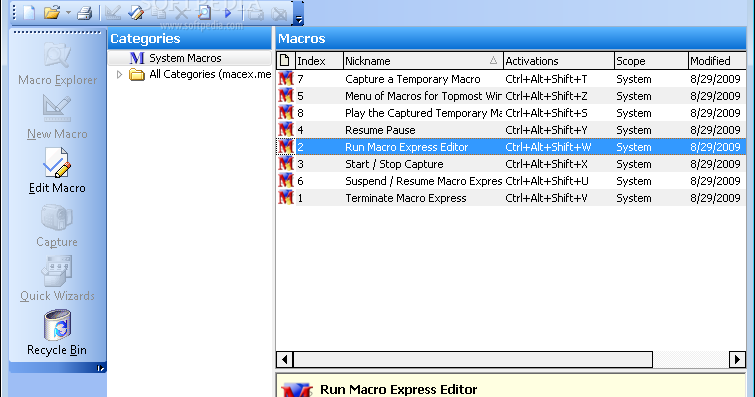
Task: Click the Copy Macro toolbar icon
Action: 159,13
